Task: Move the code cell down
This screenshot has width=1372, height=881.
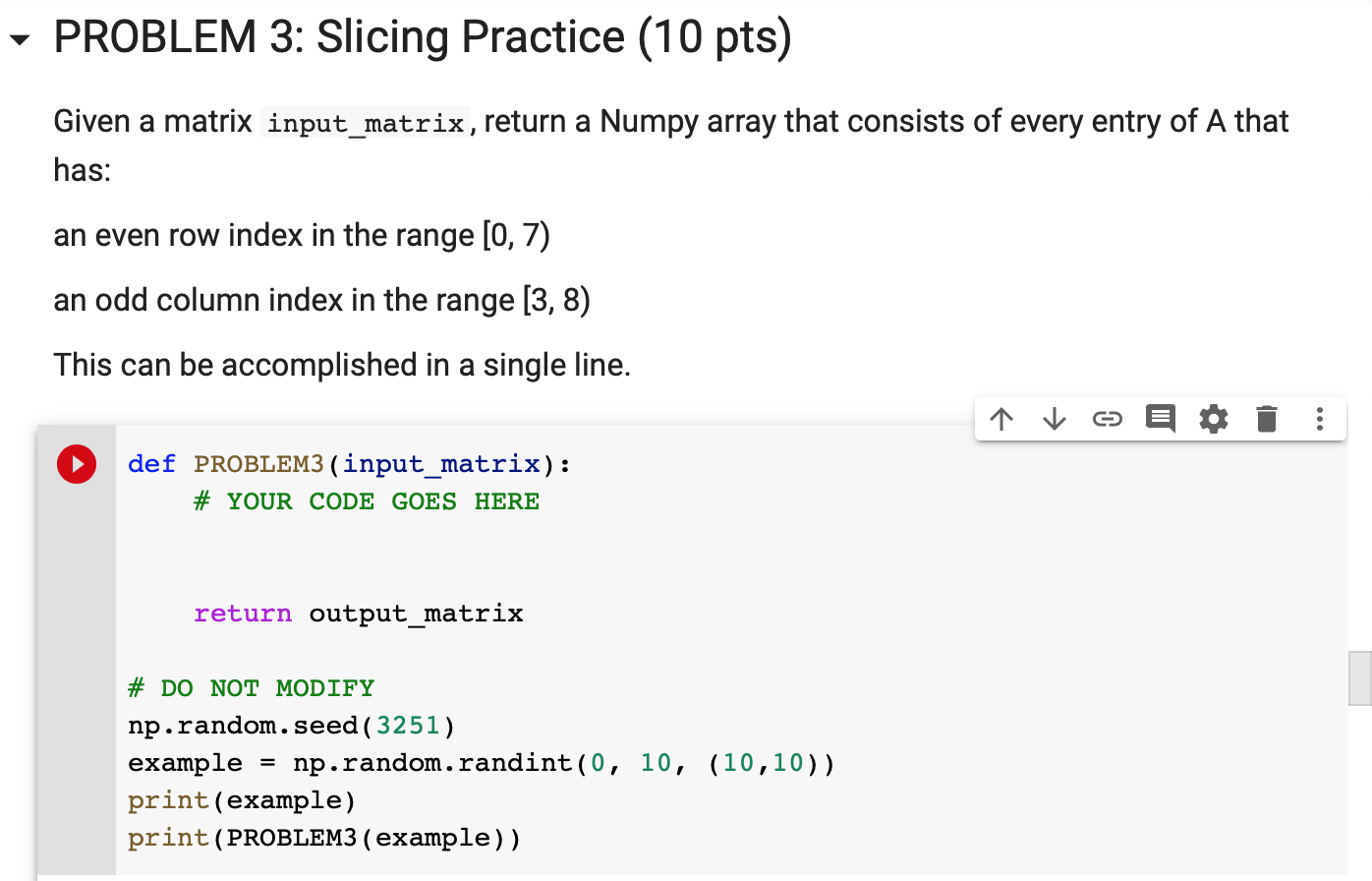Action: point(1055,419)
